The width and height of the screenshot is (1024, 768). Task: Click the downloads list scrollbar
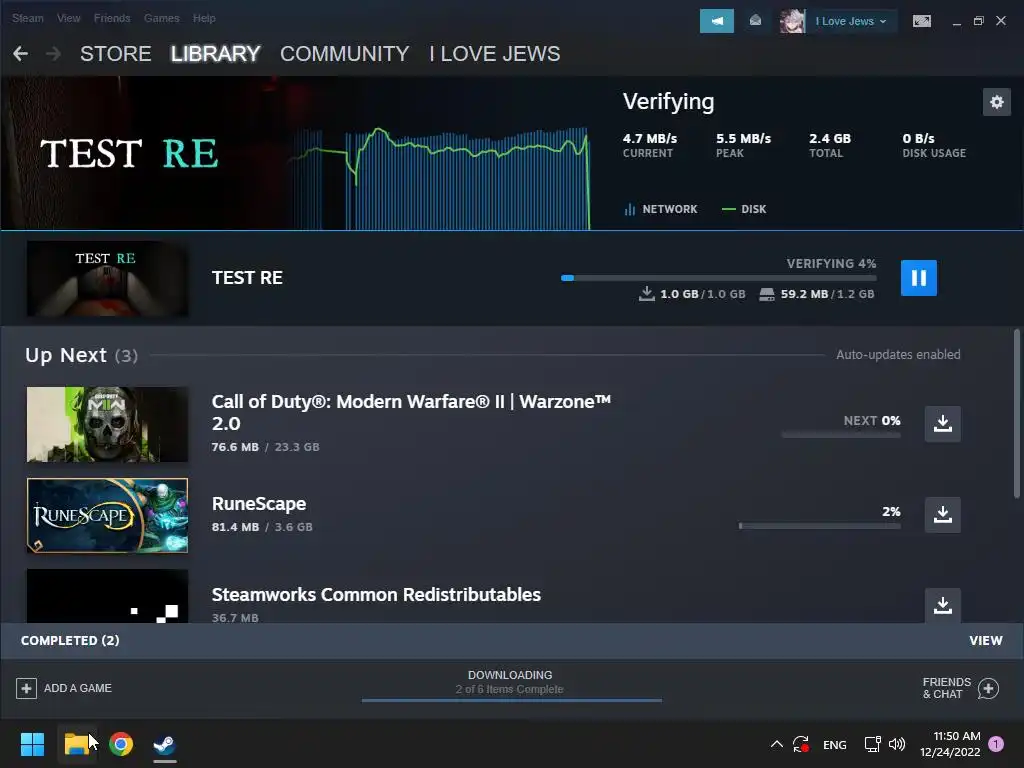tap(1016, 415)
